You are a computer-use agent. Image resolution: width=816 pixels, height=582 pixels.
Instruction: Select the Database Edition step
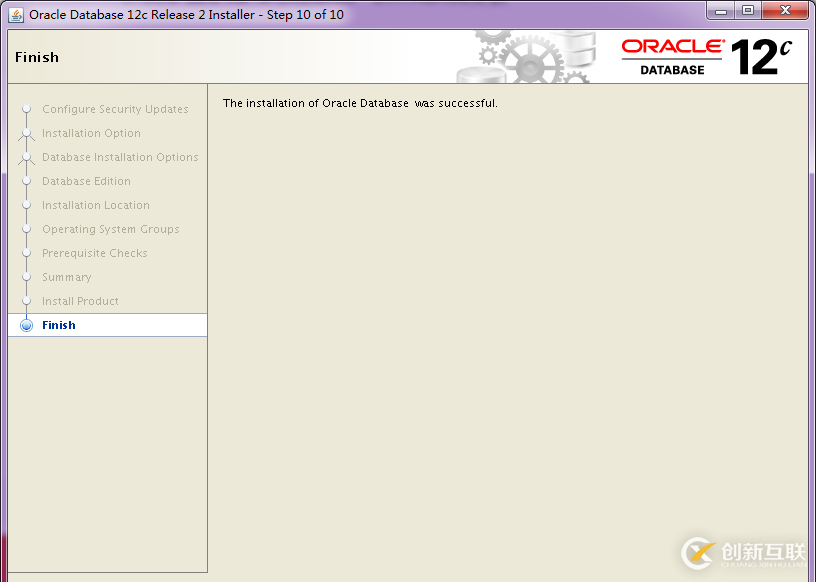pyautogui.click(x=86, y=181)
